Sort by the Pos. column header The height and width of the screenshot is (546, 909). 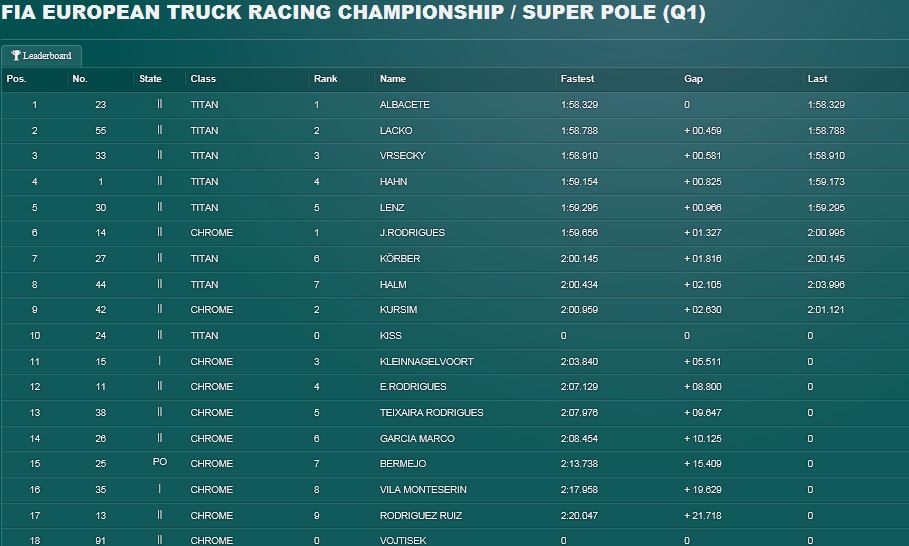coord(16,79)
